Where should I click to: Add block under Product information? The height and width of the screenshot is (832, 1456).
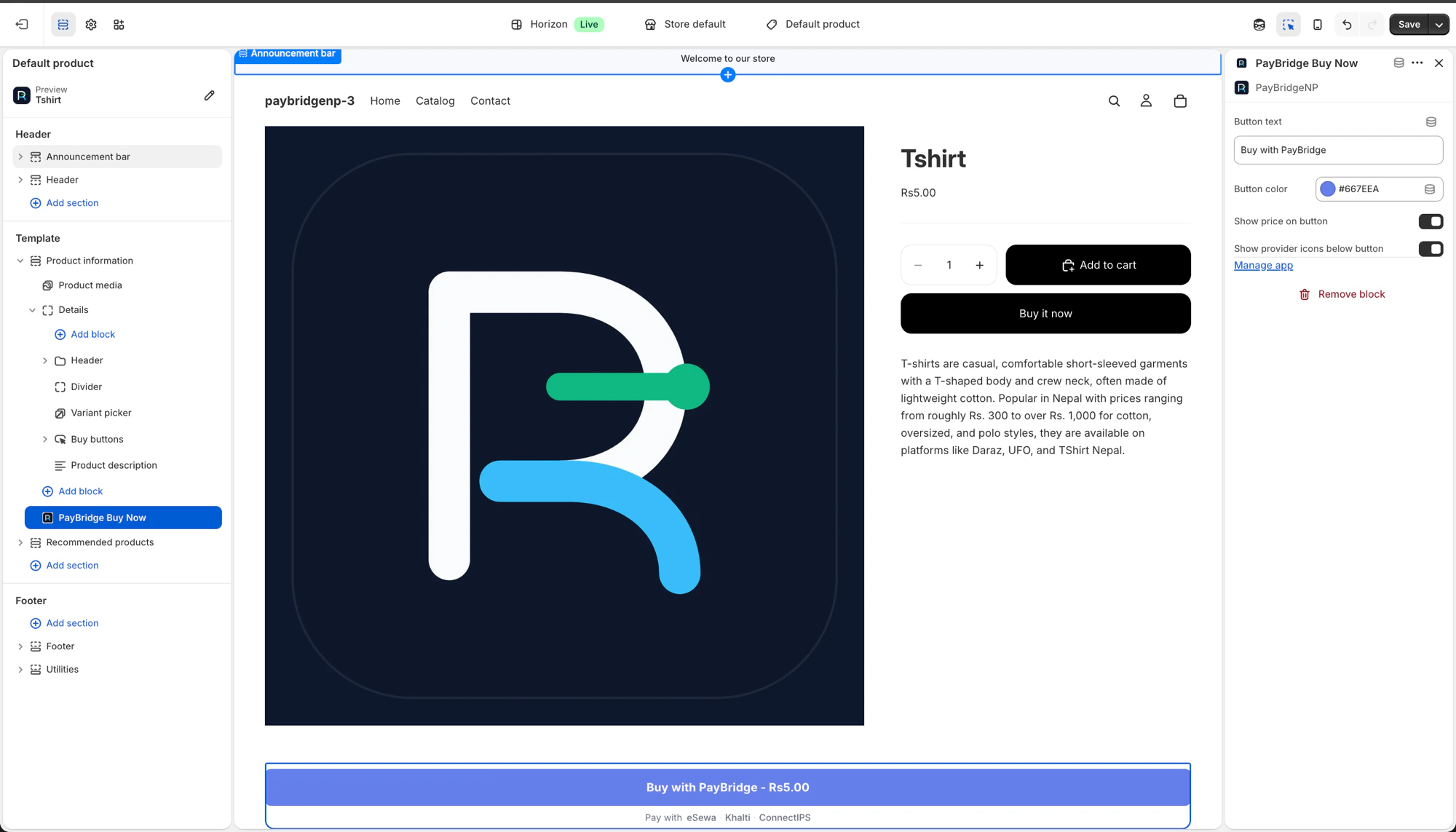tap(72, 491)
